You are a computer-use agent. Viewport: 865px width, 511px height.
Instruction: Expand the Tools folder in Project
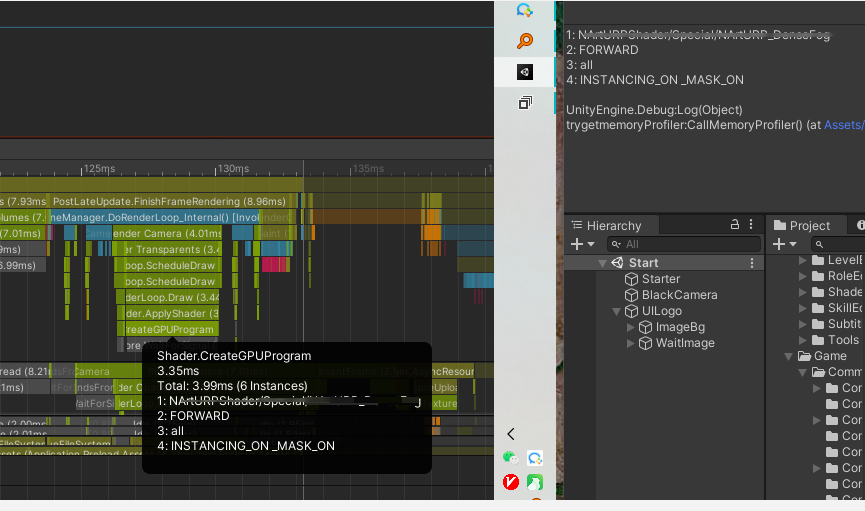[x=803, y=340]
